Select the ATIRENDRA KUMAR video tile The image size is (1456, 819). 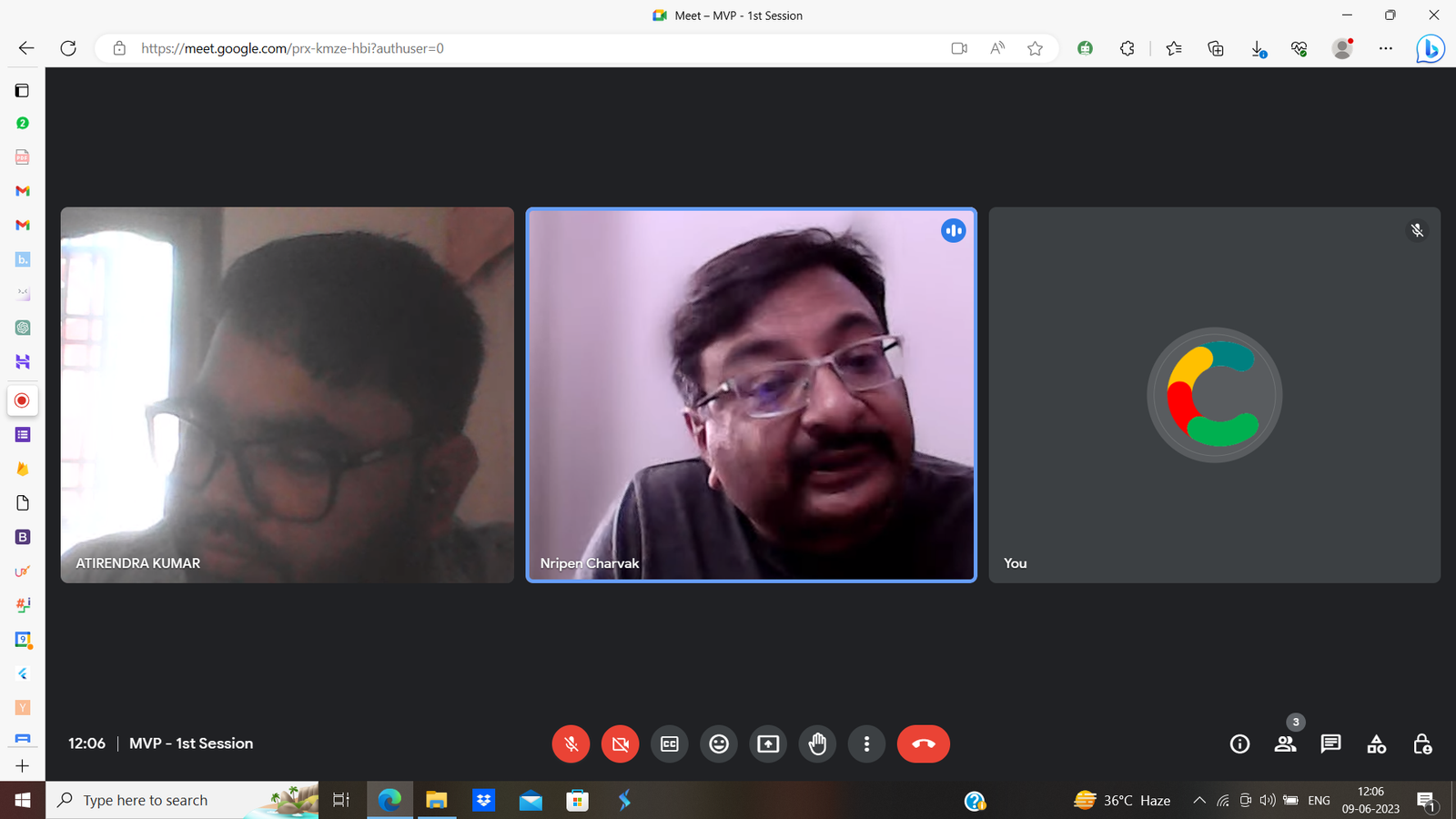pyautogui.click(x=288, y=395)
